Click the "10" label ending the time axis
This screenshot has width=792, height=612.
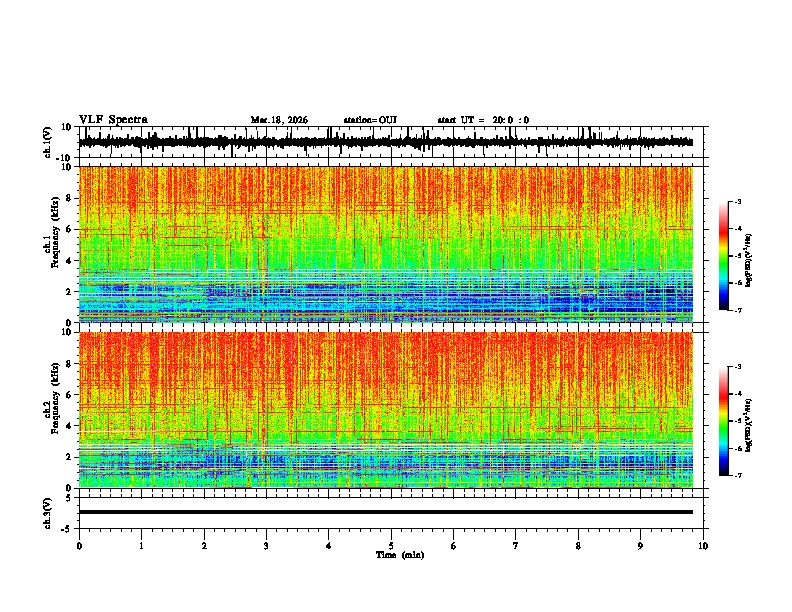click(703, 546)
